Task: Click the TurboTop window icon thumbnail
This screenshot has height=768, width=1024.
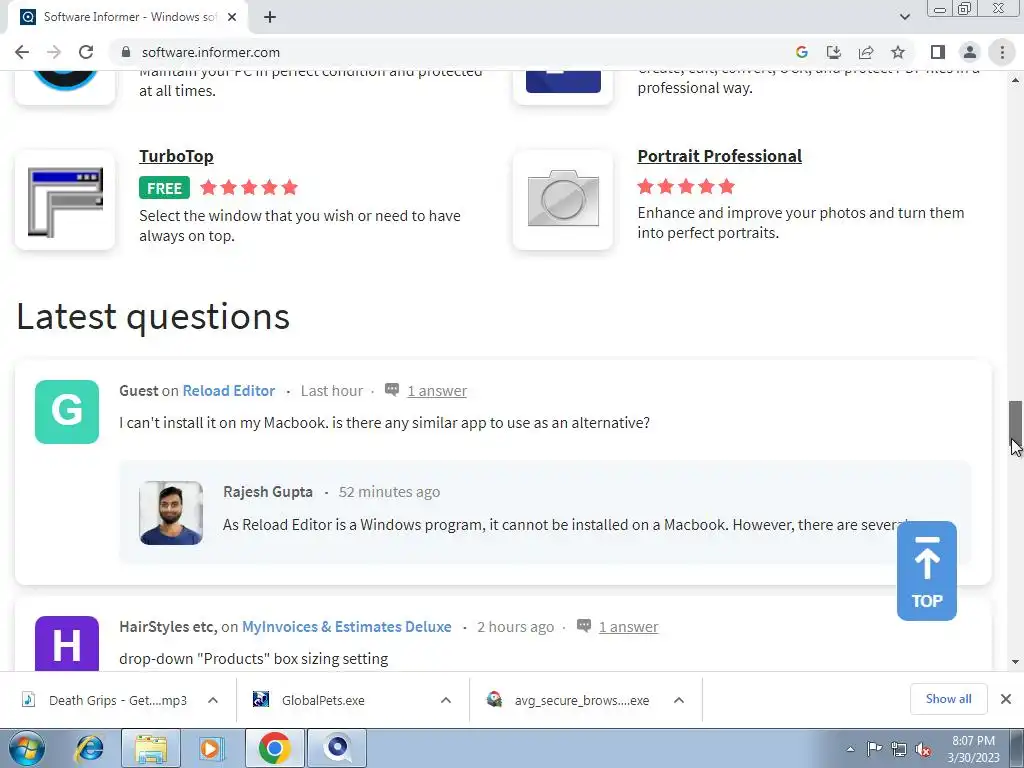Action: 65,200
